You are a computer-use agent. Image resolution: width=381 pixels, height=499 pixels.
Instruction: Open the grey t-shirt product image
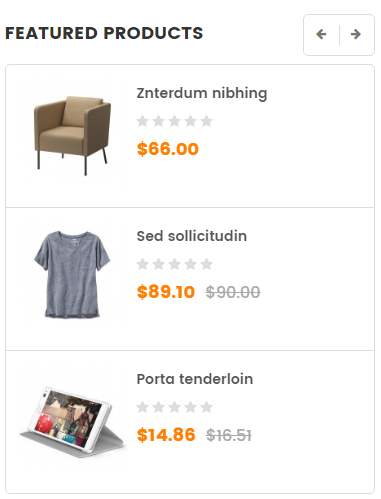click(x=72, y=274)
